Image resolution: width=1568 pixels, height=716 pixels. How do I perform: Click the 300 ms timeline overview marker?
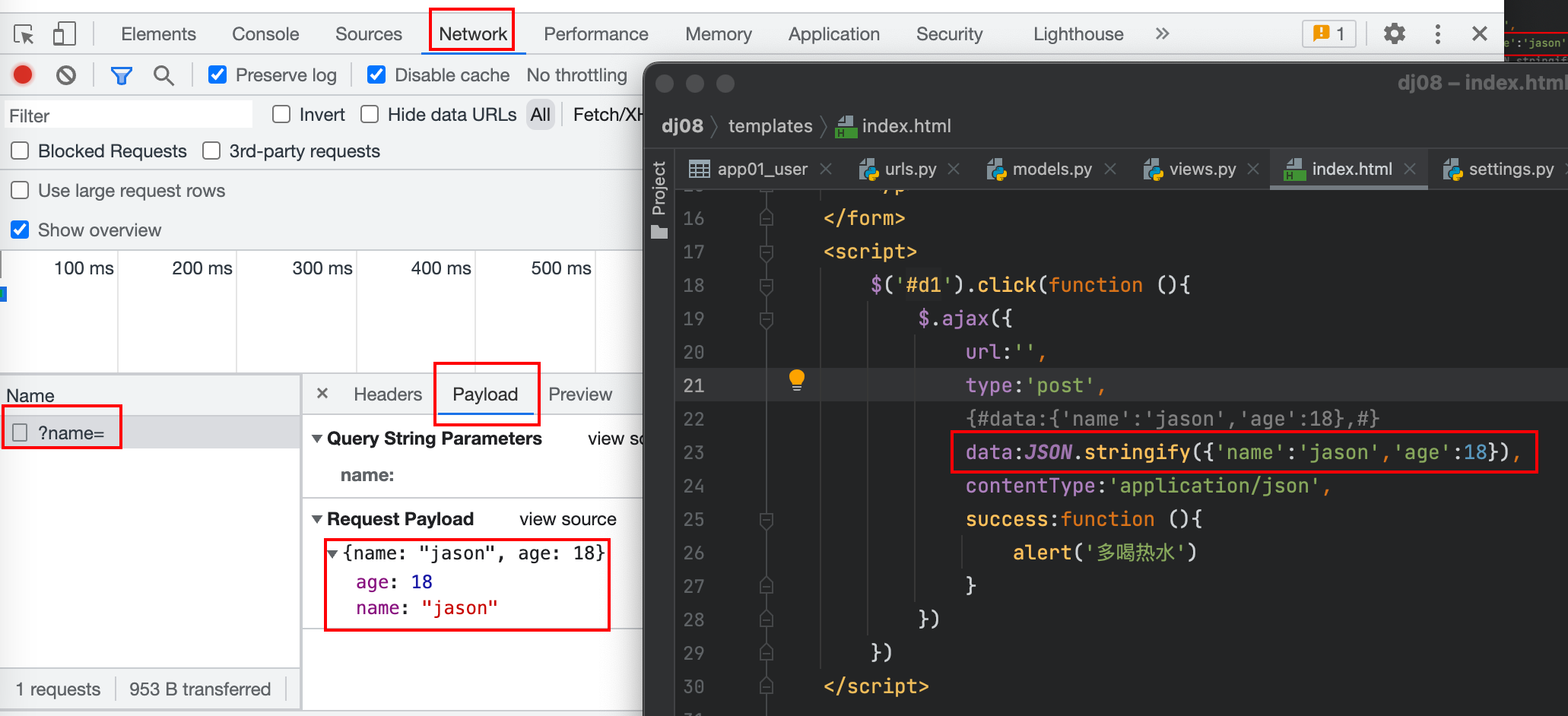point(322,268)
